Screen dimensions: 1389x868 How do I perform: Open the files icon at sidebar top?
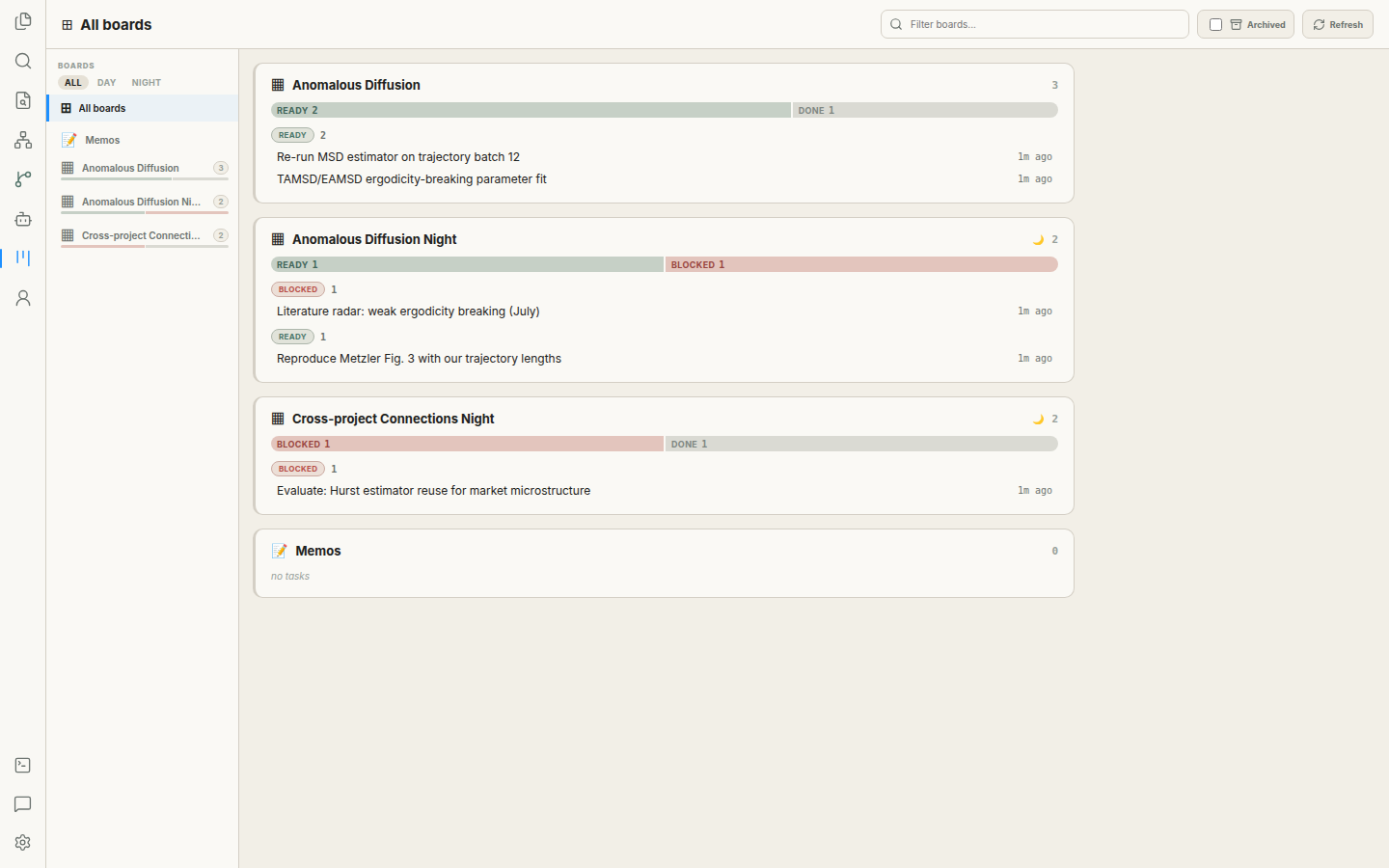23,21
